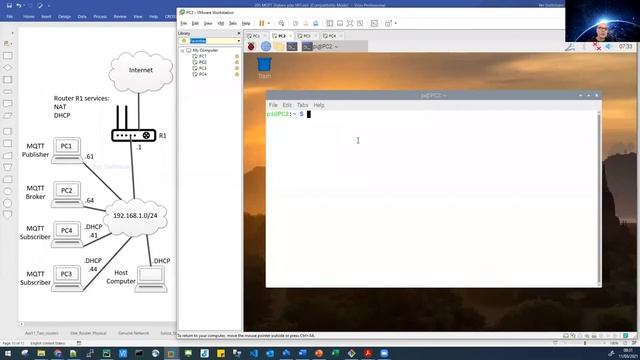Click the single window view icon in VMware

pos(340,23)
